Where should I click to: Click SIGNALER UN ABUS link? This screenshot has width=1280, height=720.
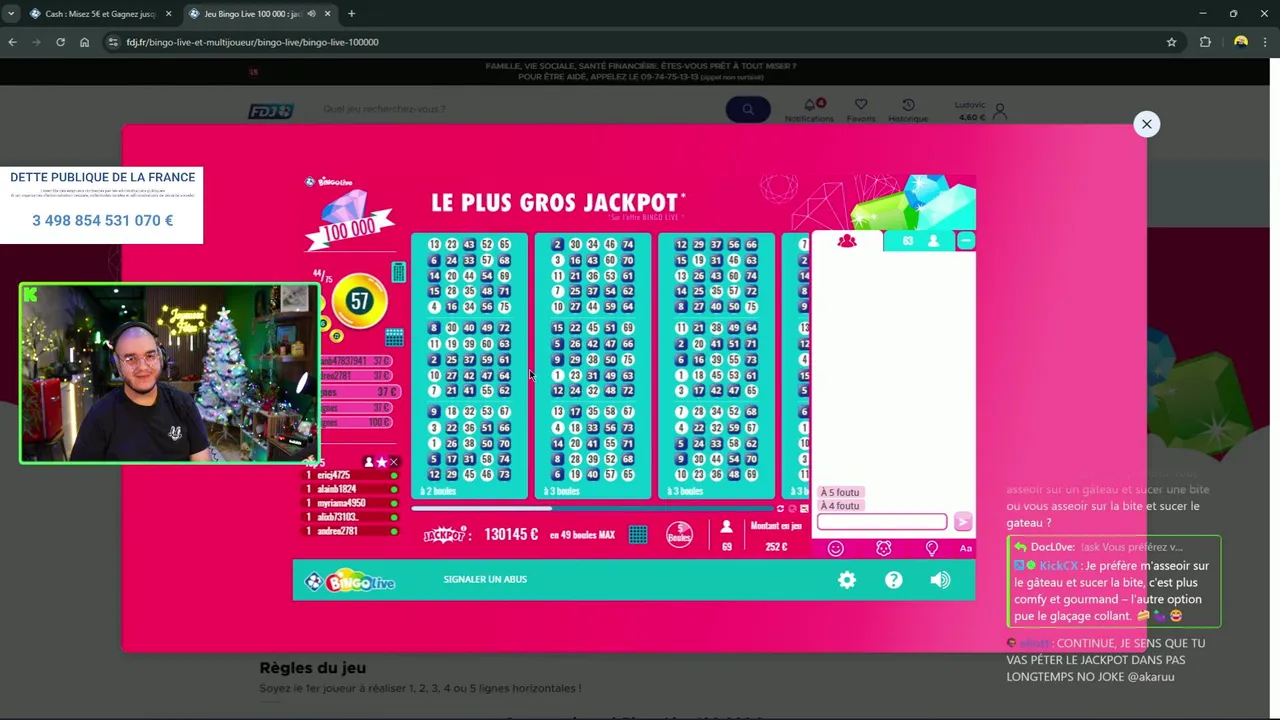click(485, 579)
